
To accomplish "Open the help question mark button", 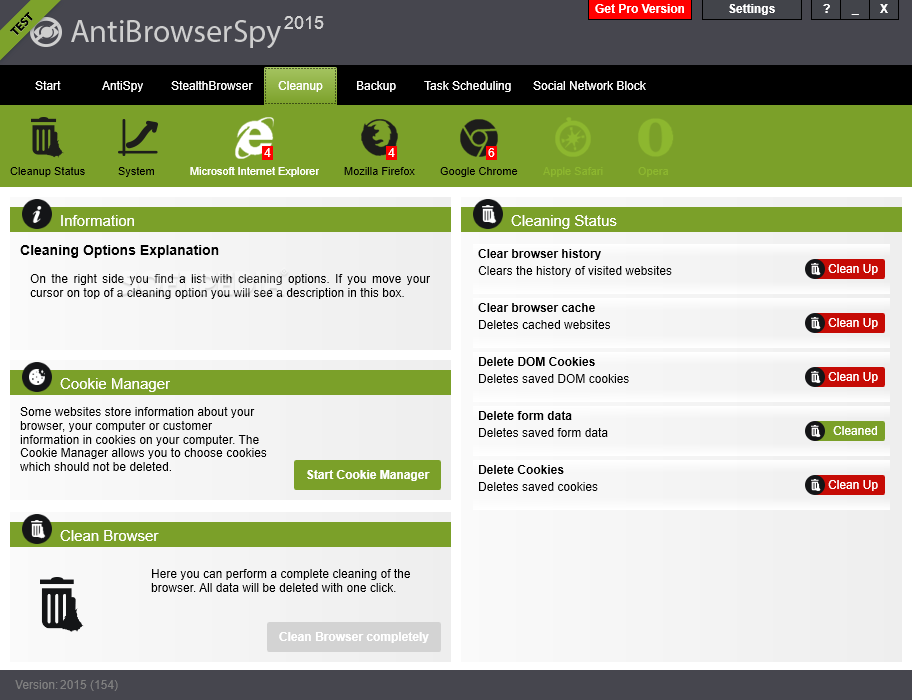I will (x=826, y=9).
